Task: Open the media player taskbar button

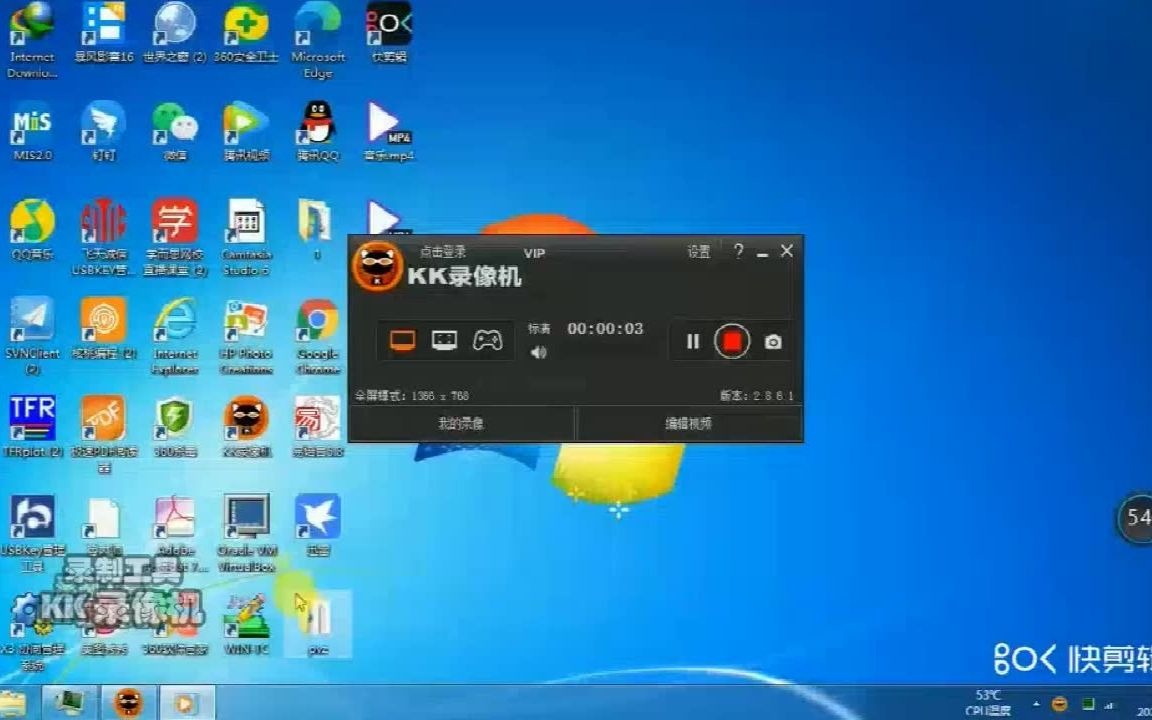Action: coord(187,704)
